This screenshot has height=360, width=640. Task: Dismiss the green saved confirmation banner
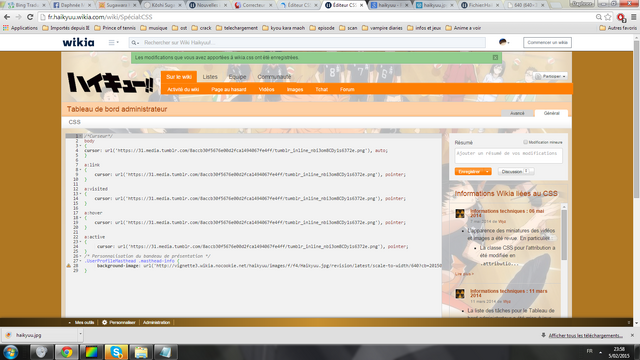click(495, 58)
